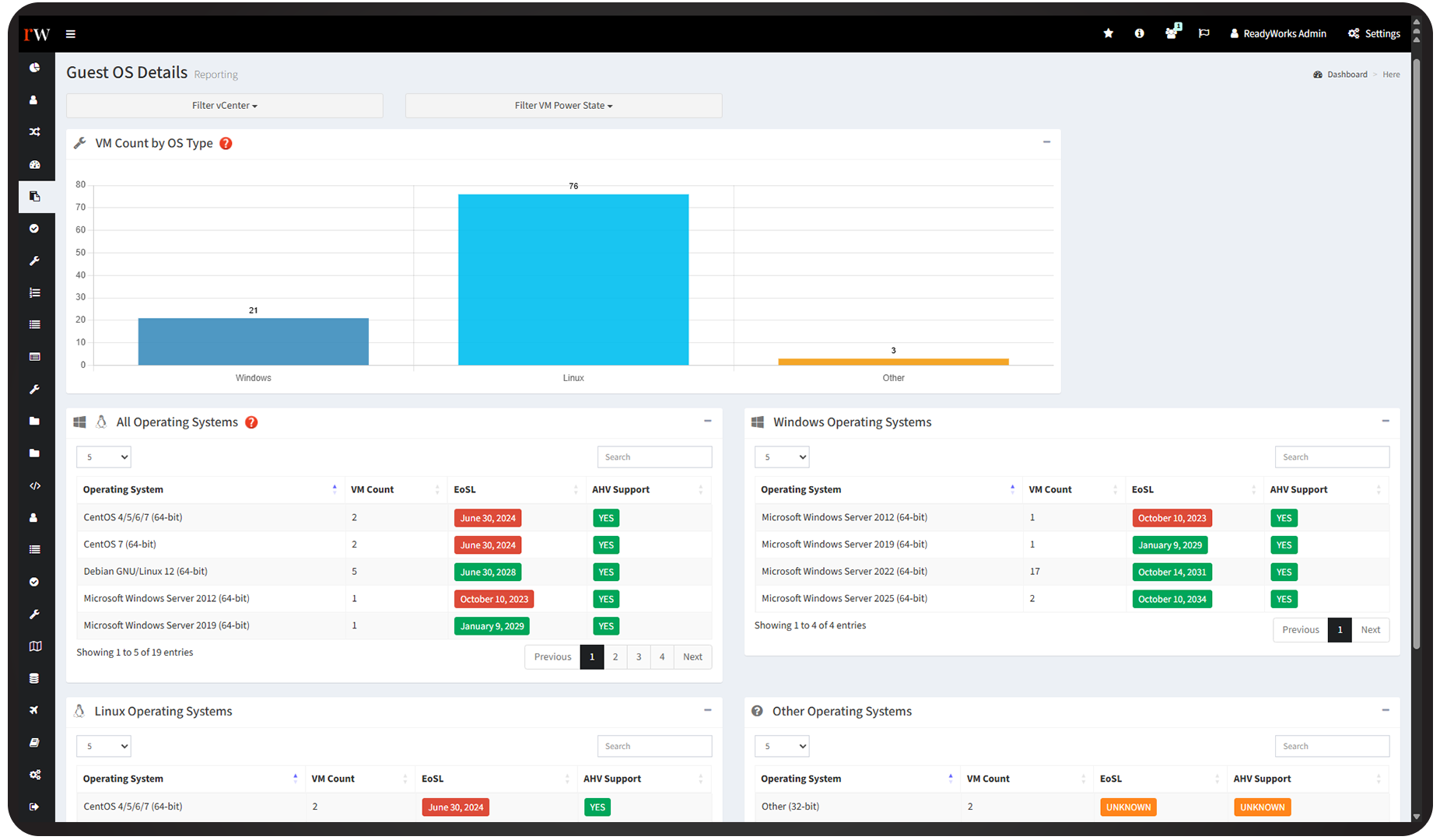Open the database stack sidebar icon
This screenshot has width=1447, height=840.
[x=34, y=678]
